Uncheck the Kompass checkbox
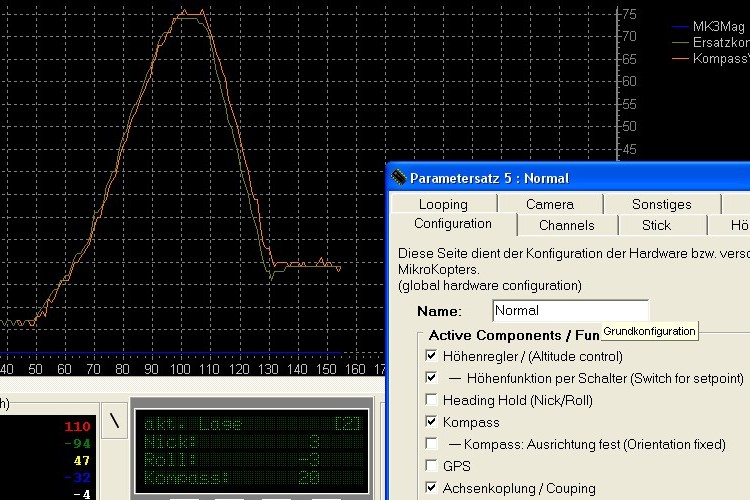Image resolution: width=750 pixels, height=500 pixels. pos(431,422)
